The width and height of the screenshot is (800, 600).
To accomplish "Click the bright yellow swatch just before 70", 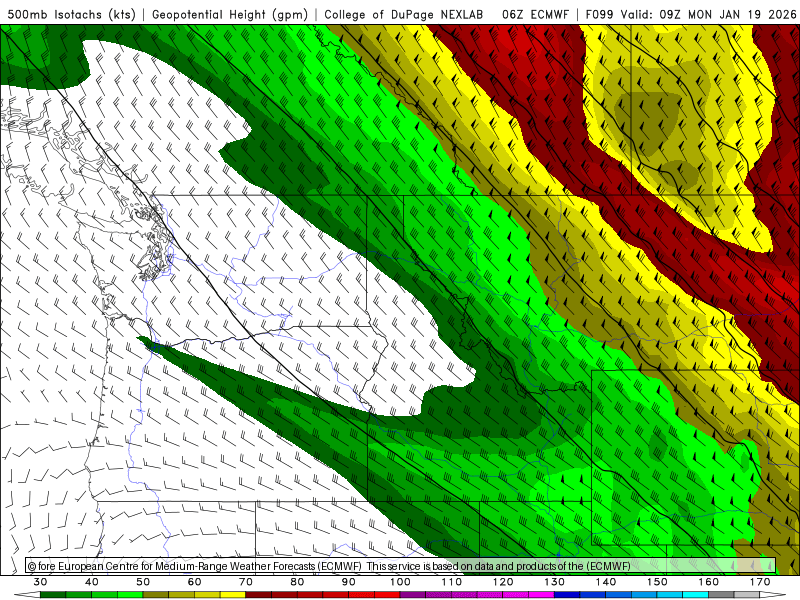I will [x=233, y=596].
